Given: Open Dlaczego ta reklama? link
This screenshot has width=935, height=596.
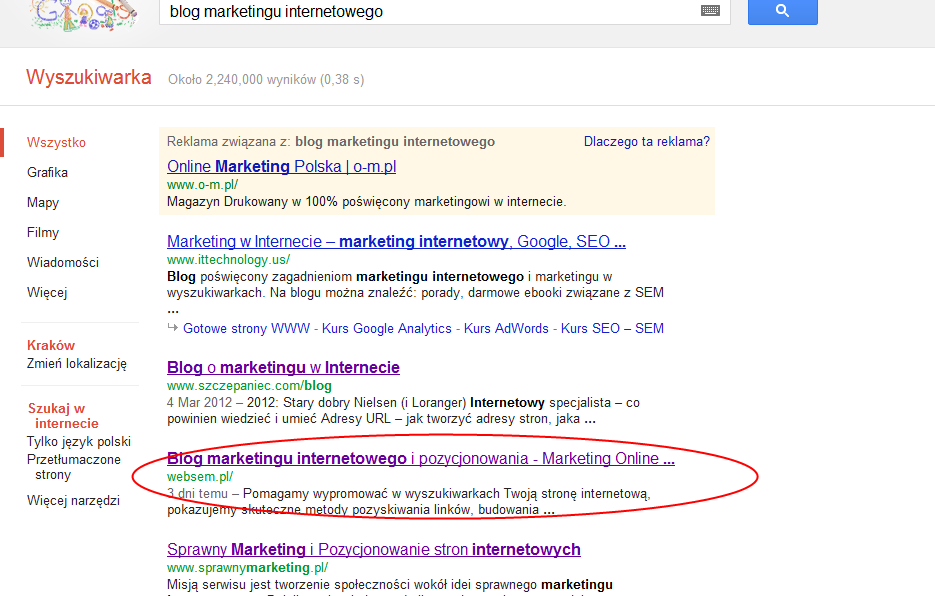Looking at the screenshot, I should [x=646, y=142].
